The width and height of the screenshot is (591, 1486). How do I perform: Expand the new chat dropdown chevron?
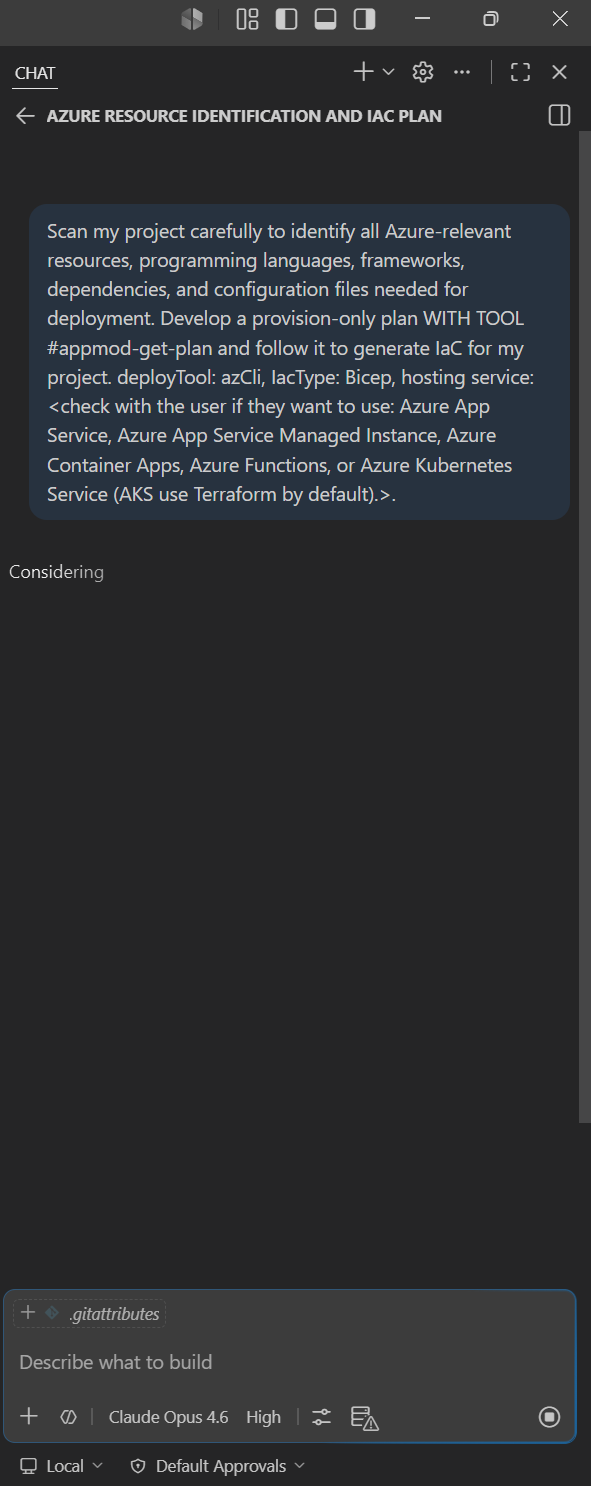click(389, 72)
